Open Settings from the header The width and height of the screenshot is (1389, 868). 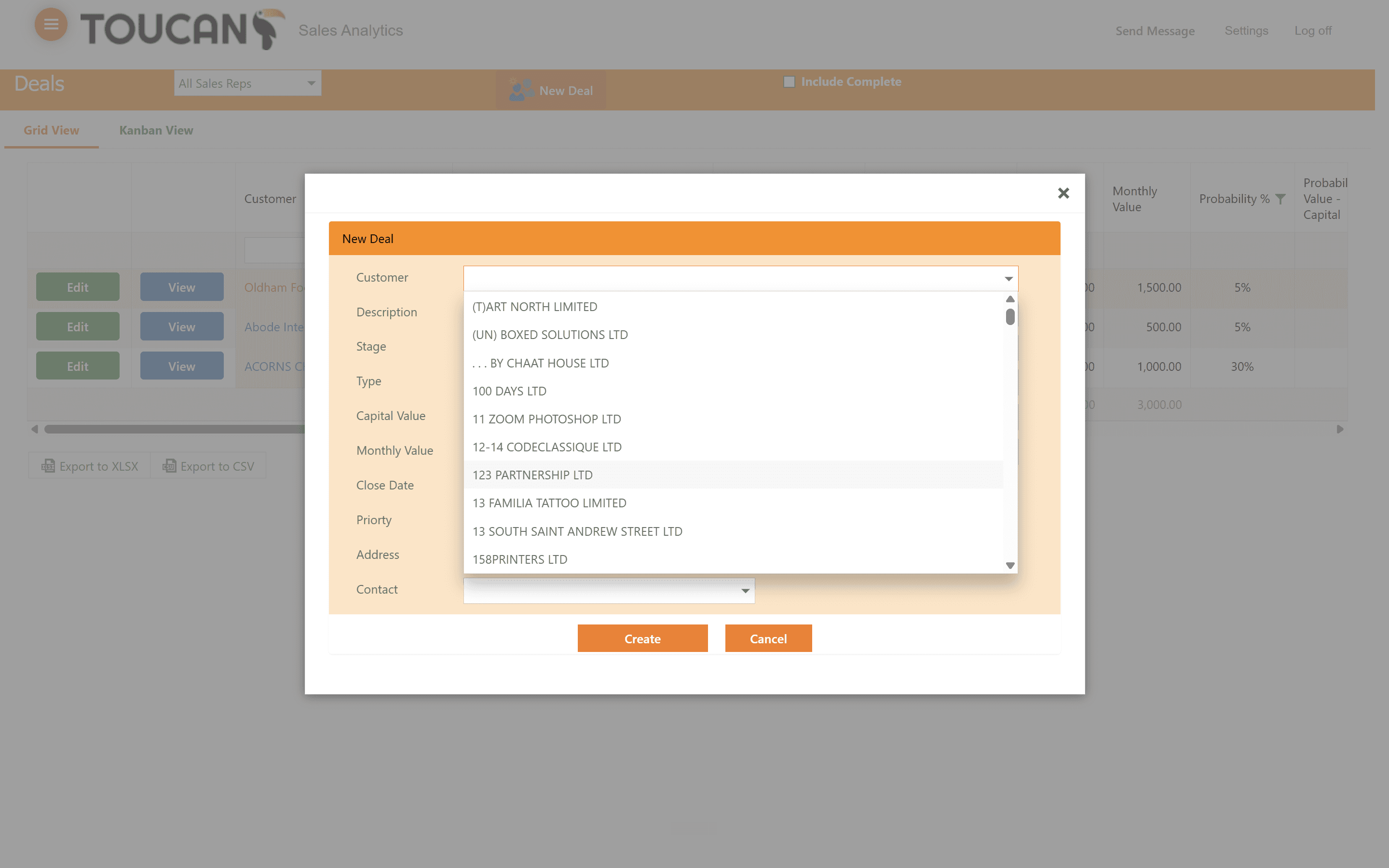tap(1246, 30)
